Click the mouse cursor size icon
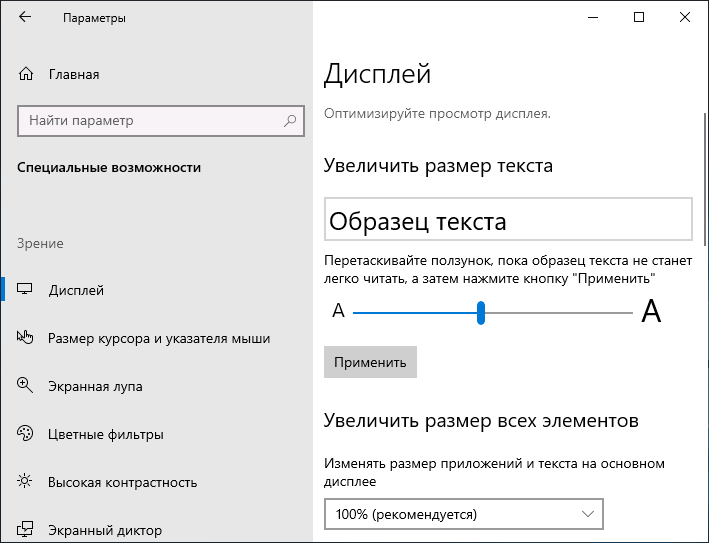Viewport: 709px width, 543px height. [x=25, y=337]
